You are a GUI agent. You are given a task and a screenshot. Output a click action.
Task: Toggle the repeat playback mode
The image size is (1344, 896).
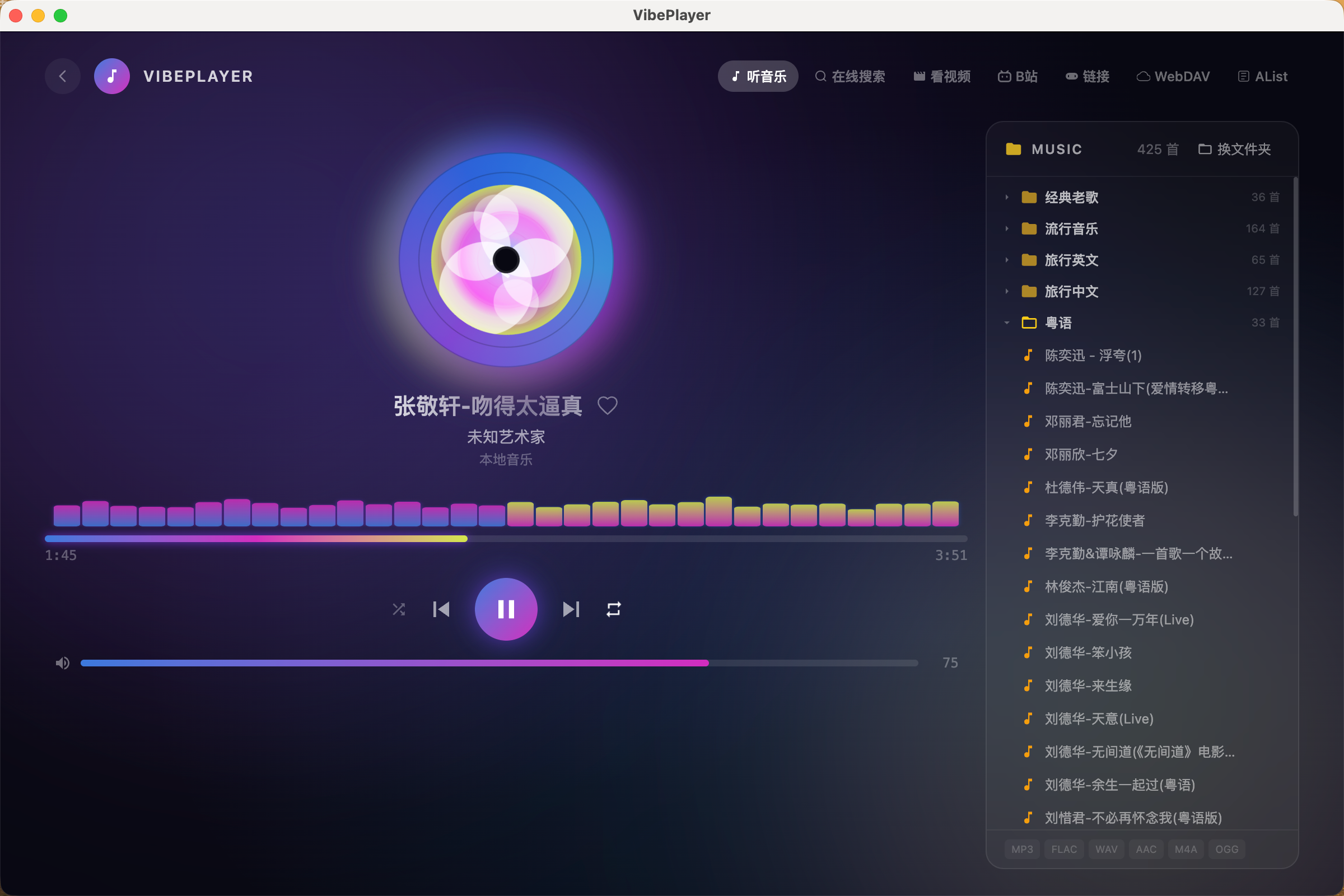coord(613,609)
